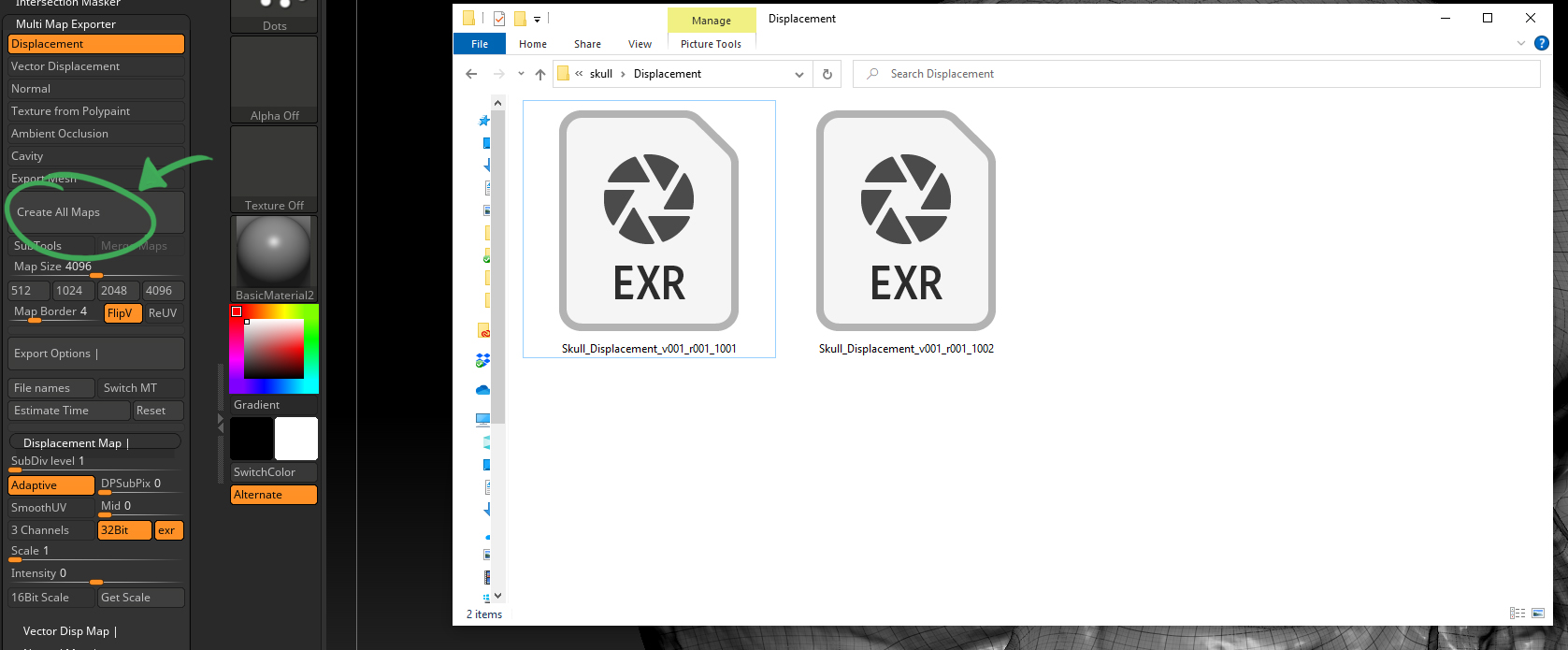The width and height of the screenshot is (1568, 650).
Task: Click the Map Size 4096 slider
Action: pyautogui.click(x=96, y=267)
